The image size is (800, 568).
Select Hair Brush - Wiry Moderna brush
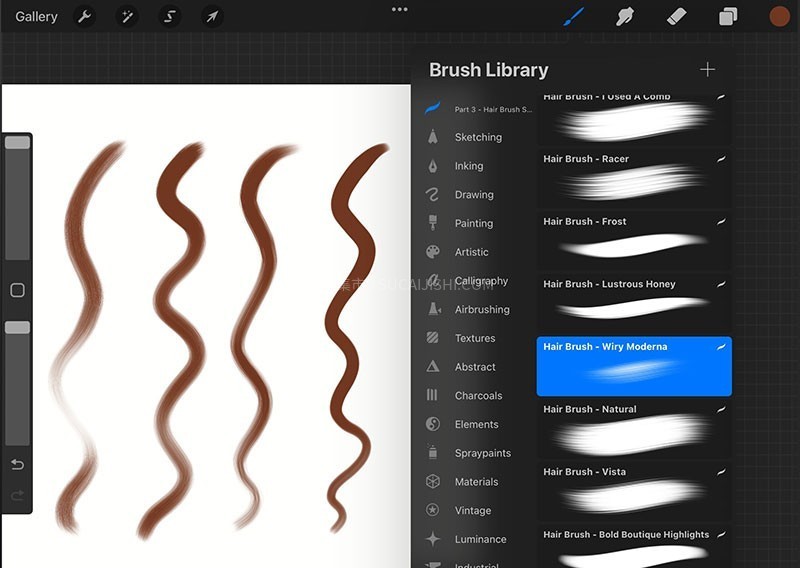pos(634,366)
